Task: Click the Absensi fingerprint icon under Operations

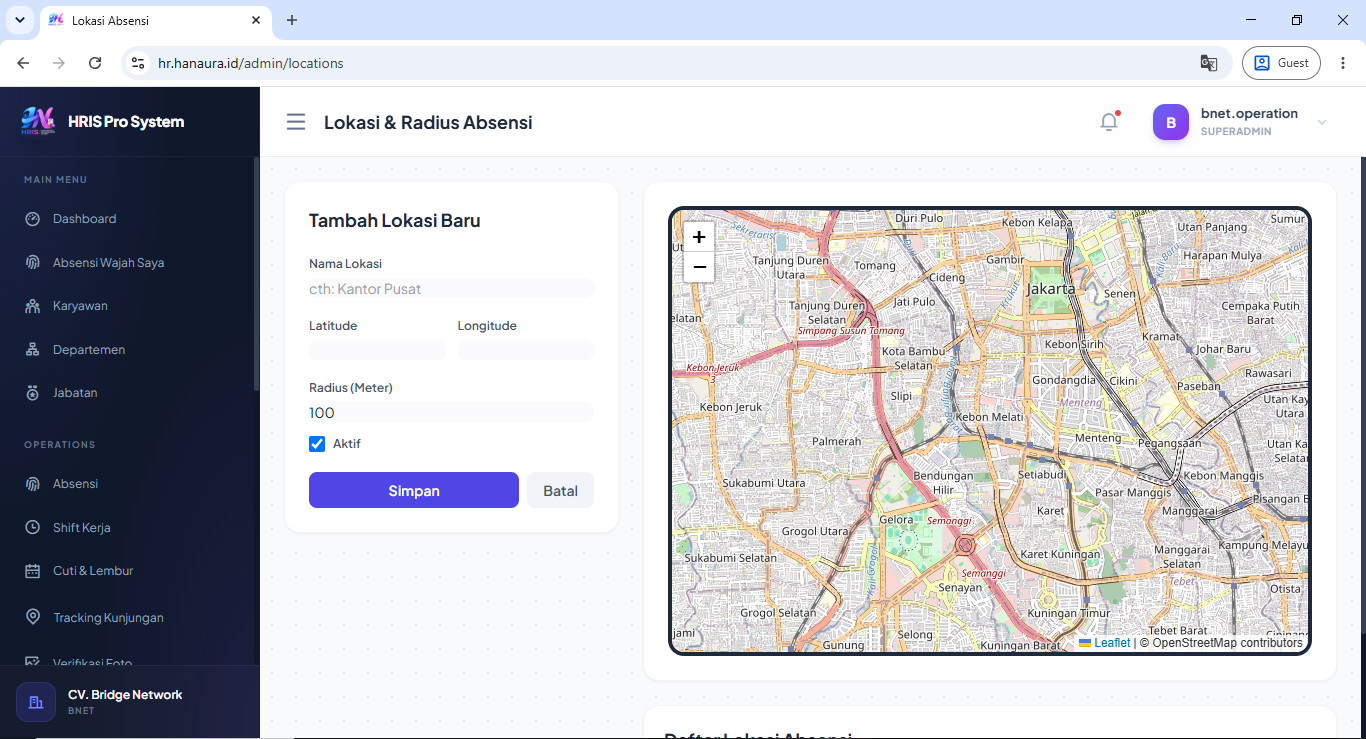Action: click(33, 484)
